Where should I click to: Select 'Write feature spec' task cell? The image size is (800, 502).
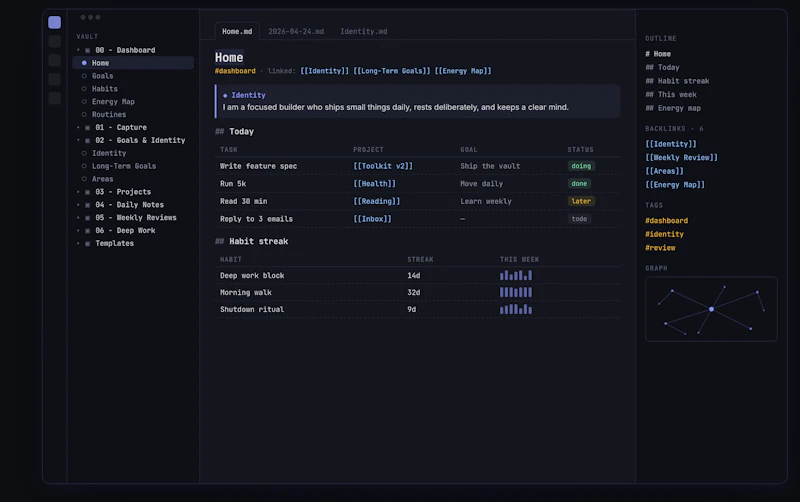258,166
